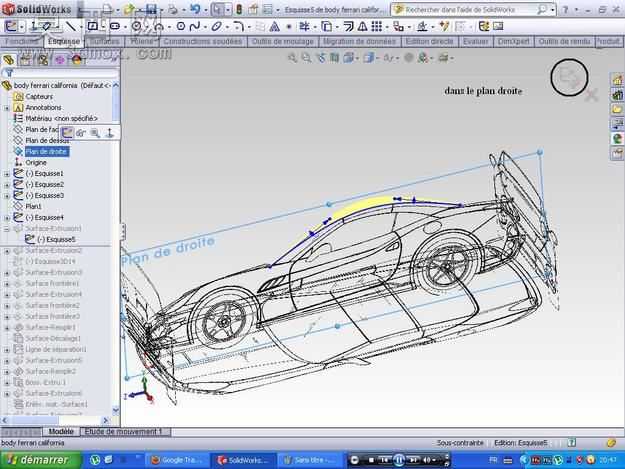Click the Convert Entities icon
Screen dimensions: 625x469
tap(326, 26)
